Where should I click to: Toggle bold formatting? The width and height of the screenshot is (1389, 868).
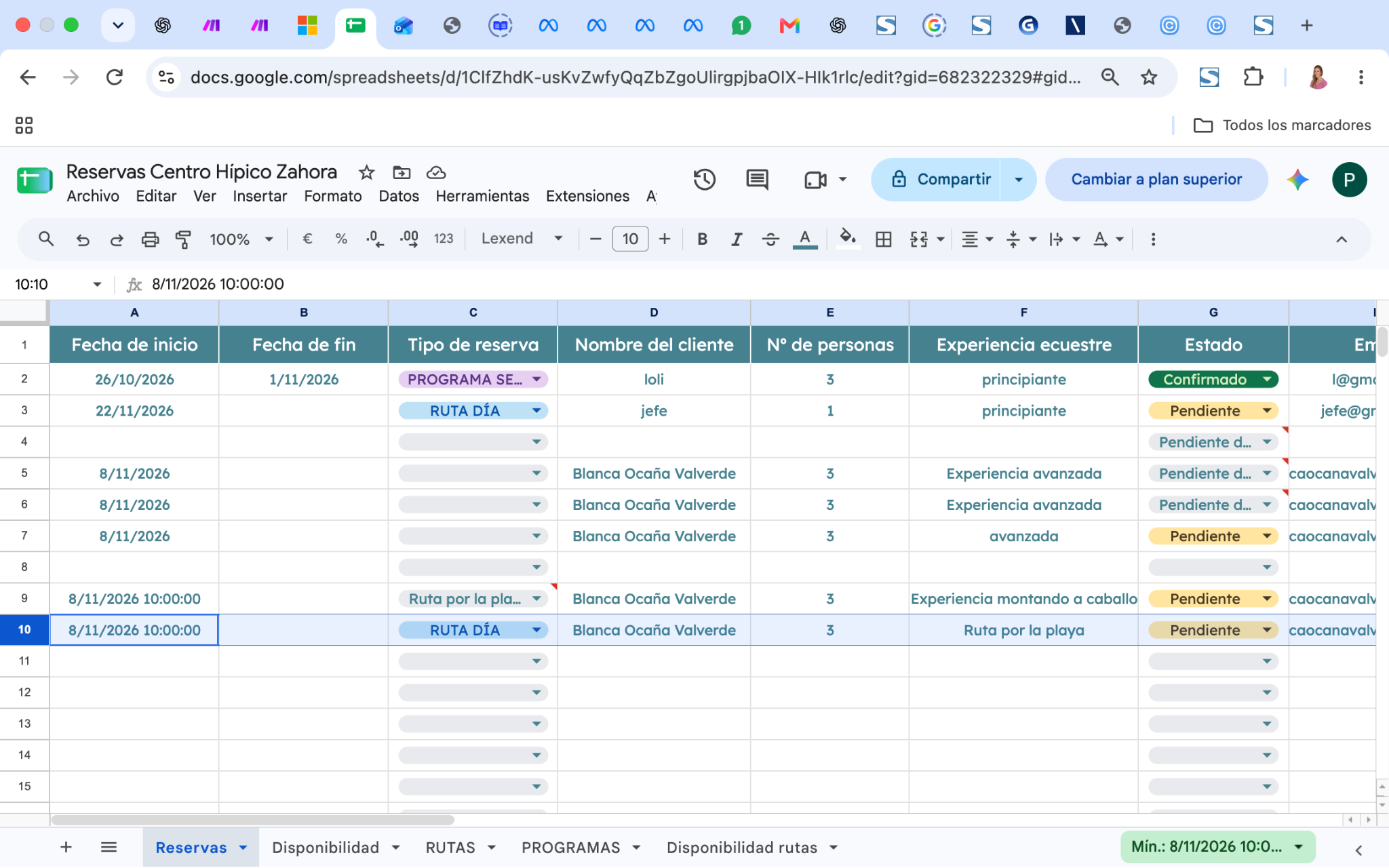pyautogui.click(x=703, y=239)
